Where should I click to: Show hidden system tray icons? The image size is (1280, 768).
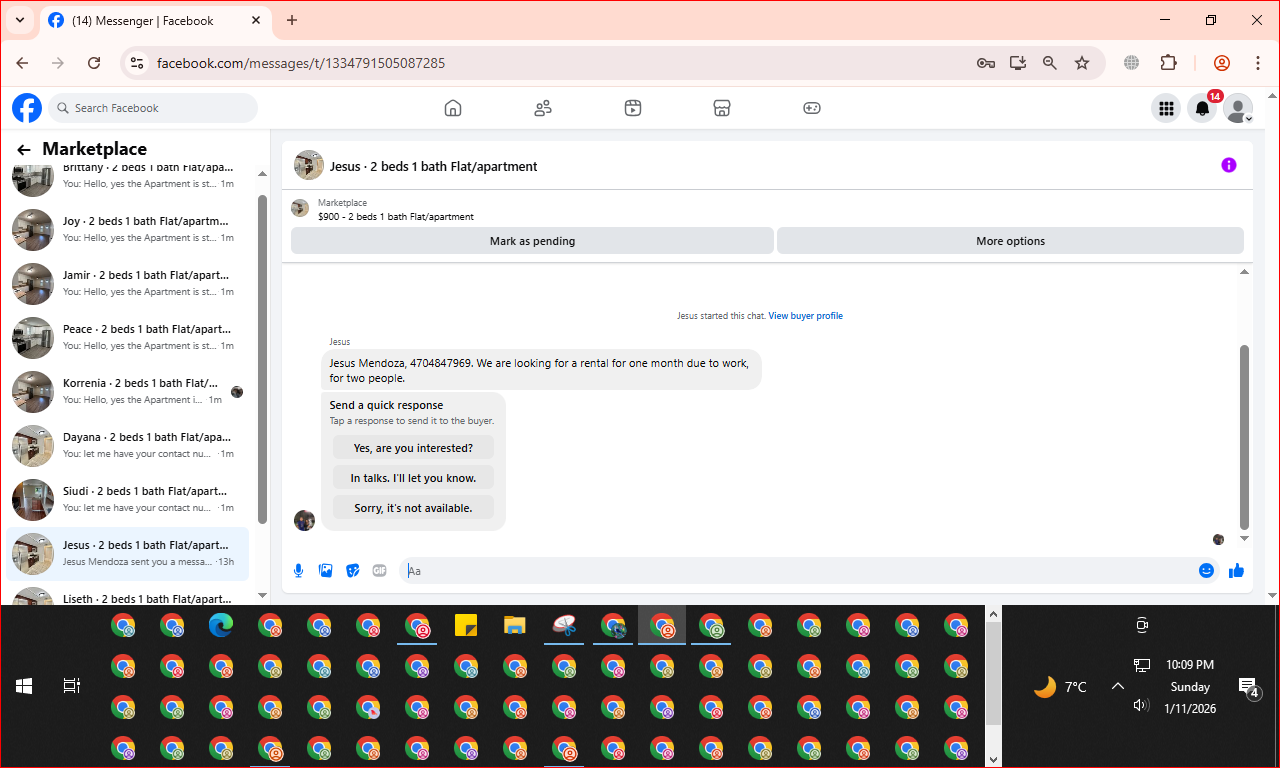(1118, 686)
